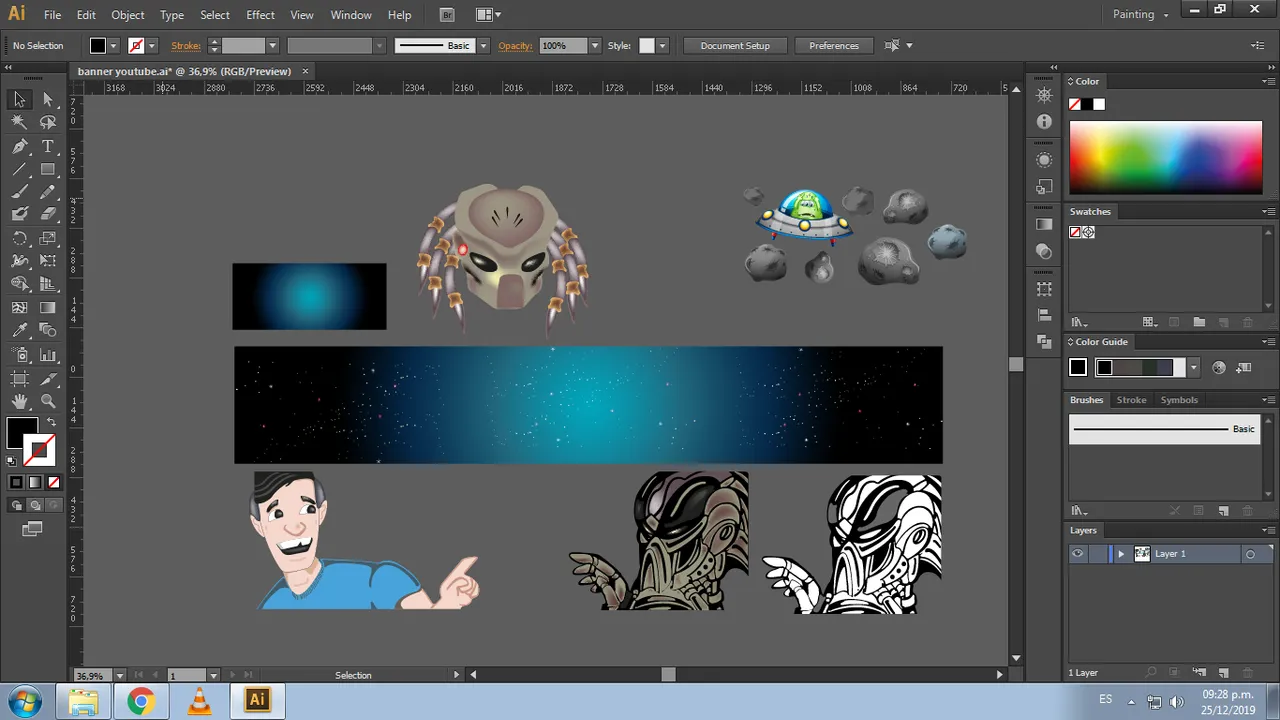Click the Preferences button
Image resolution: width=1280 pixels, height=720 pixels.
coord(834,46)
